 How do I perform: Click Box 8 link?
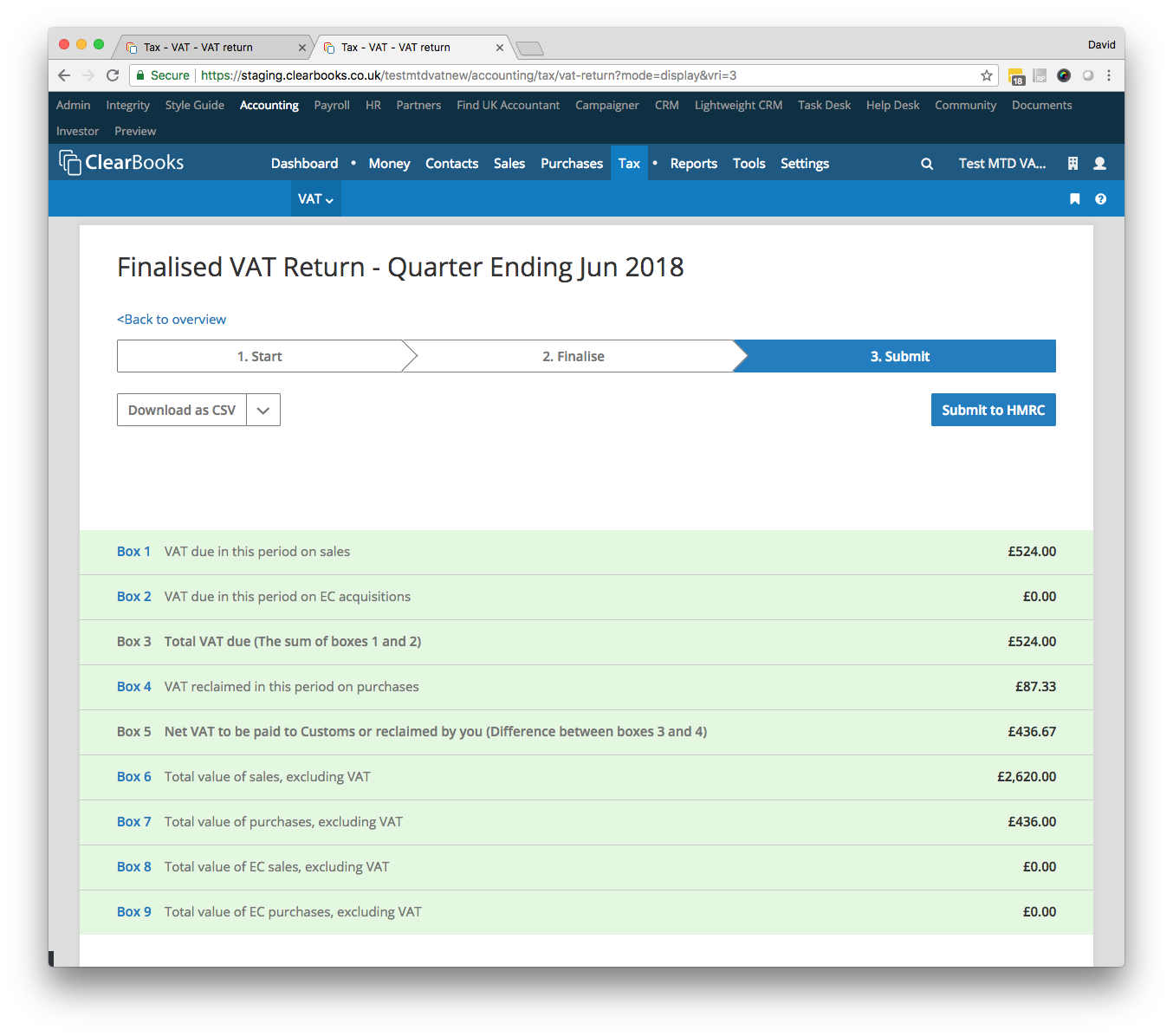pos(134,867)
